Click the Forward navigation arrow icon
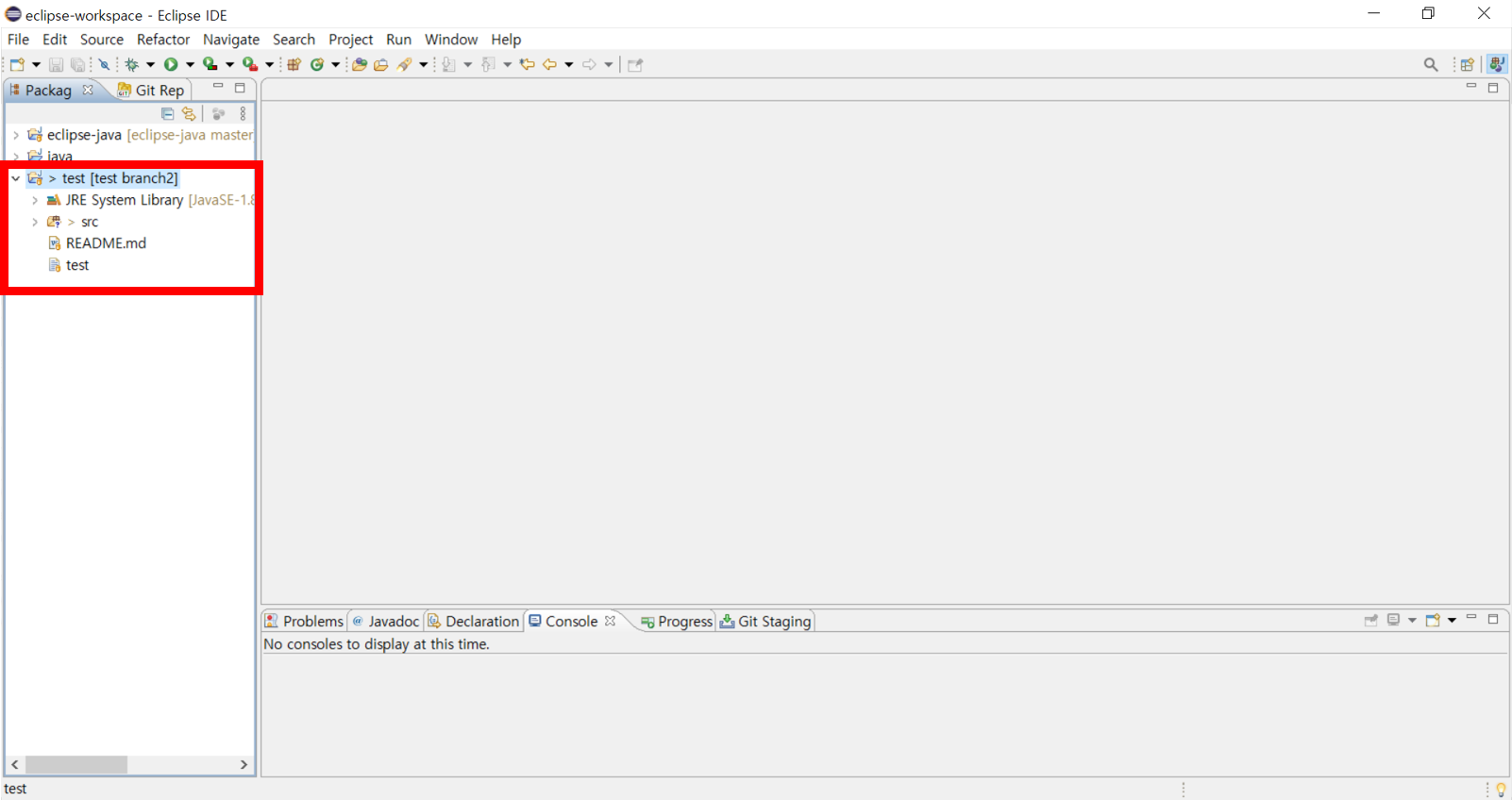Screen dimensions: 1512x800 coord(589,64)
